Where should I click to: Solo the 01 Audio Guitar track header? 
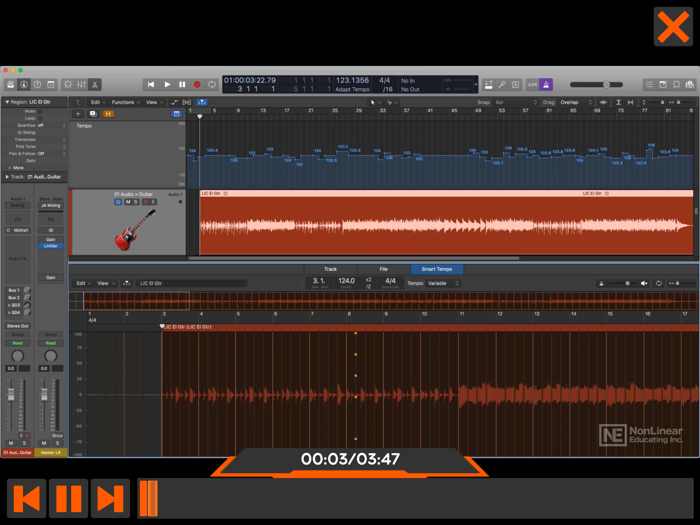(x=136, y=202)
